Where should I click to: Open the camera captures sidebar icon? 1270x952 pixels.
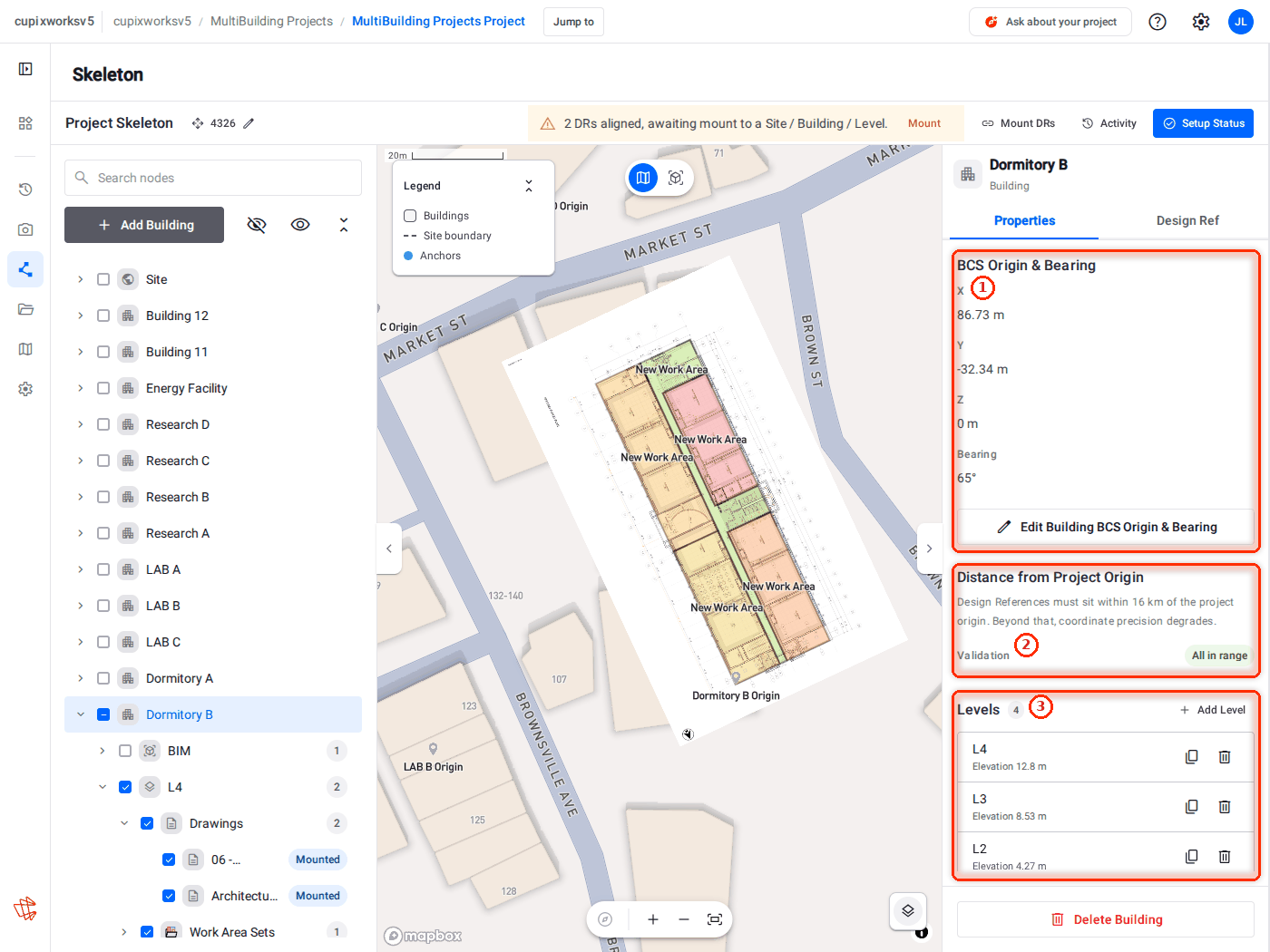25,229
